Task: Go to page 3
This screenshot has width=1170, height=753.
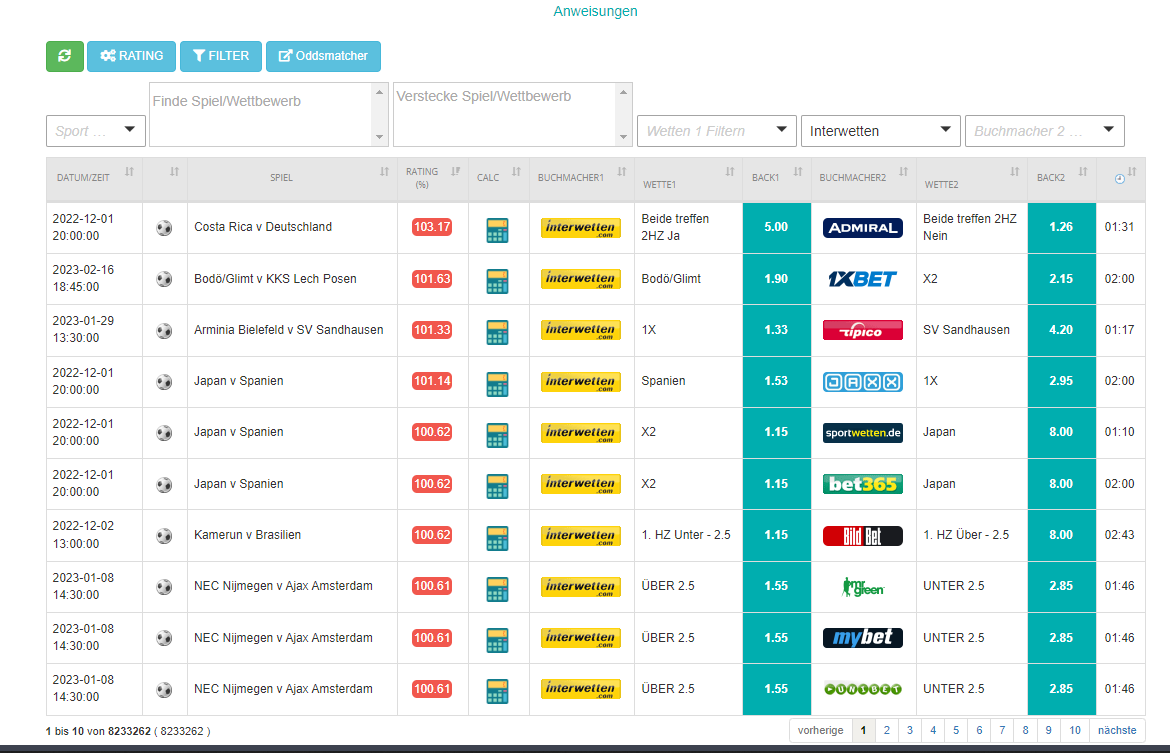Action: (910, 731)
